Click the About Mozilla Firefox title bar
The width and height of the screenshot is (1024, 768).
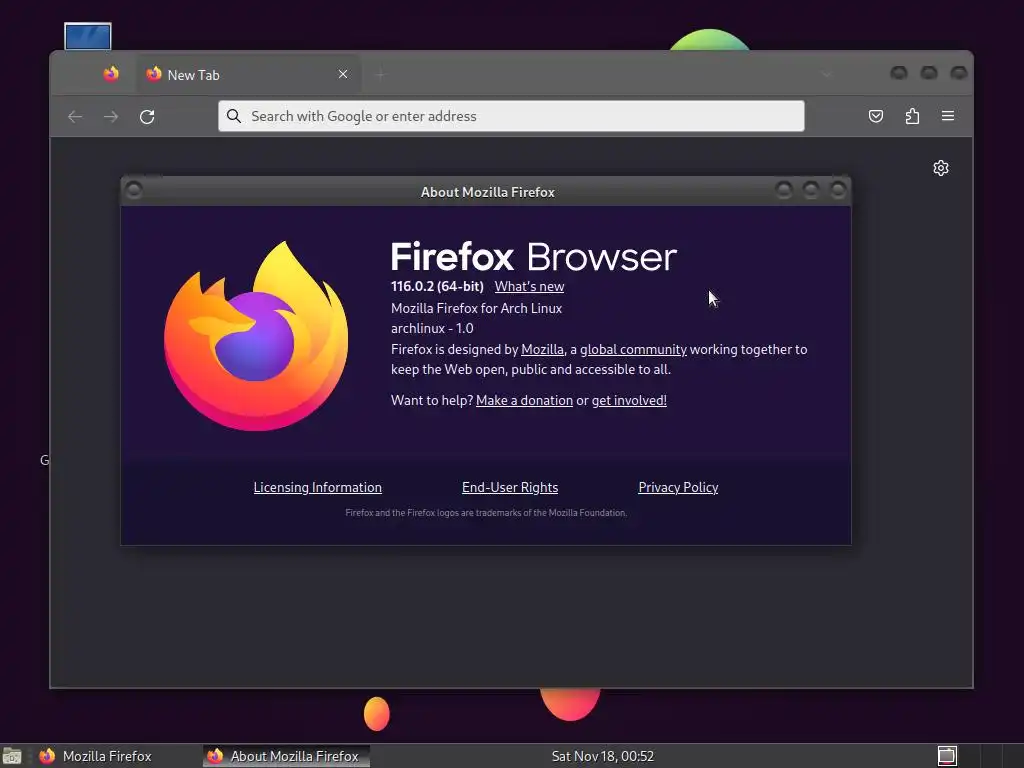pos(487,192)
